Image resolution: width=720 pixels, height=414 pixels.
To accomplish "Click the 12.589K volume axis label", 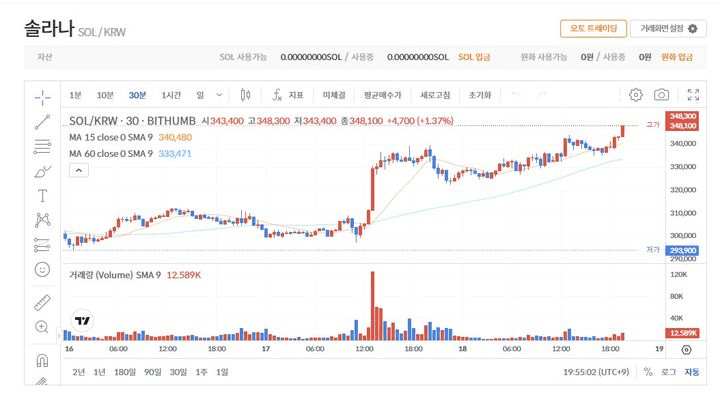I will [682, 333].
